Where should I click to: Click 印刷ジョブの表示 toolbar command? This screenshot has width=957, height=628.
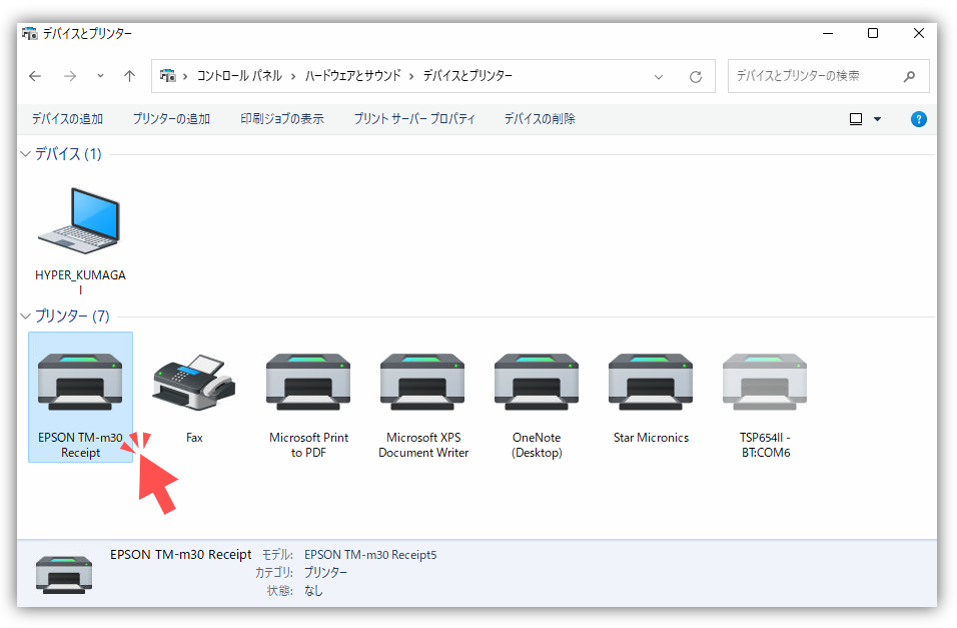point(282,119)
